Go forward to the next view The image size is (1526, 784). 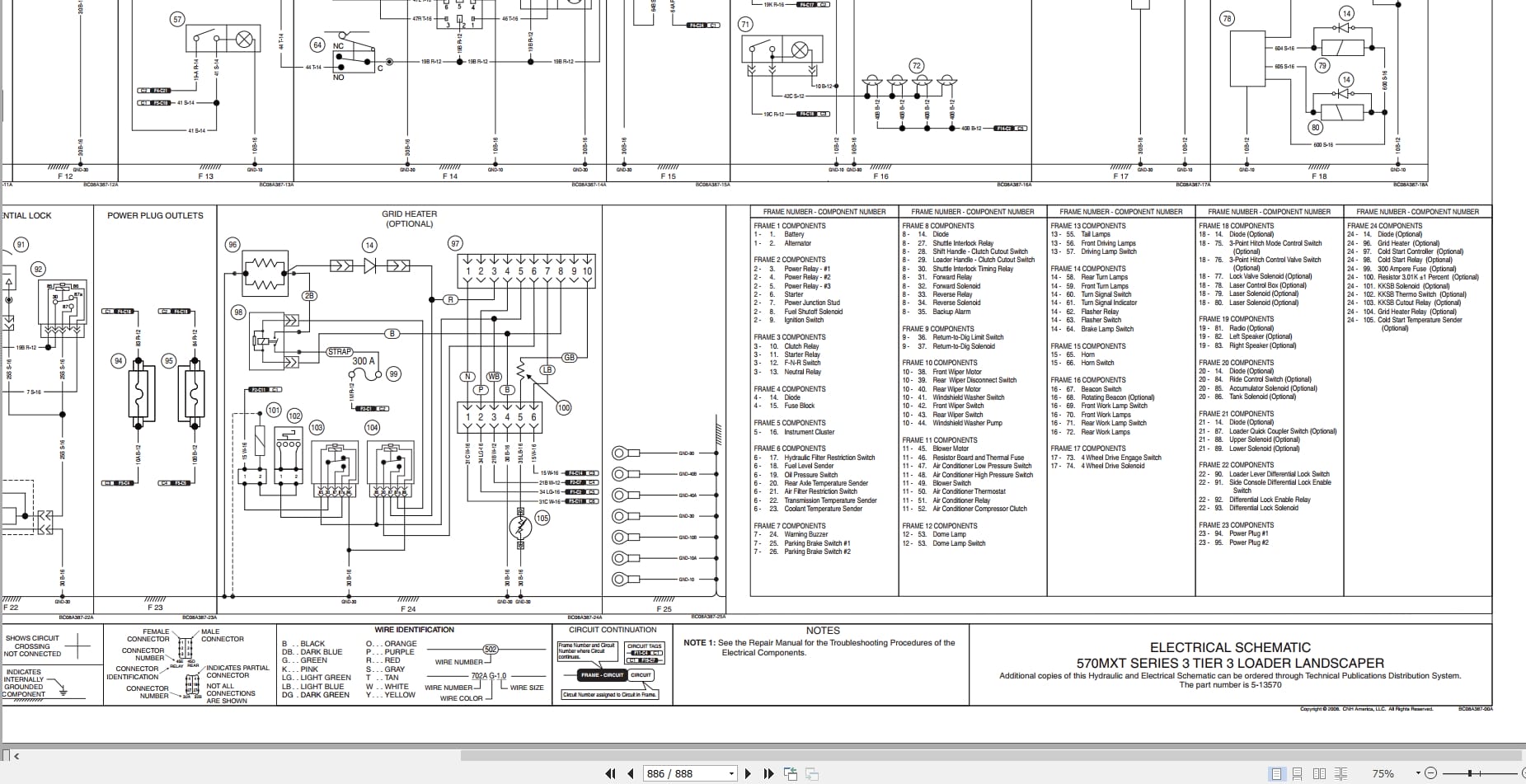pos(813,773)
